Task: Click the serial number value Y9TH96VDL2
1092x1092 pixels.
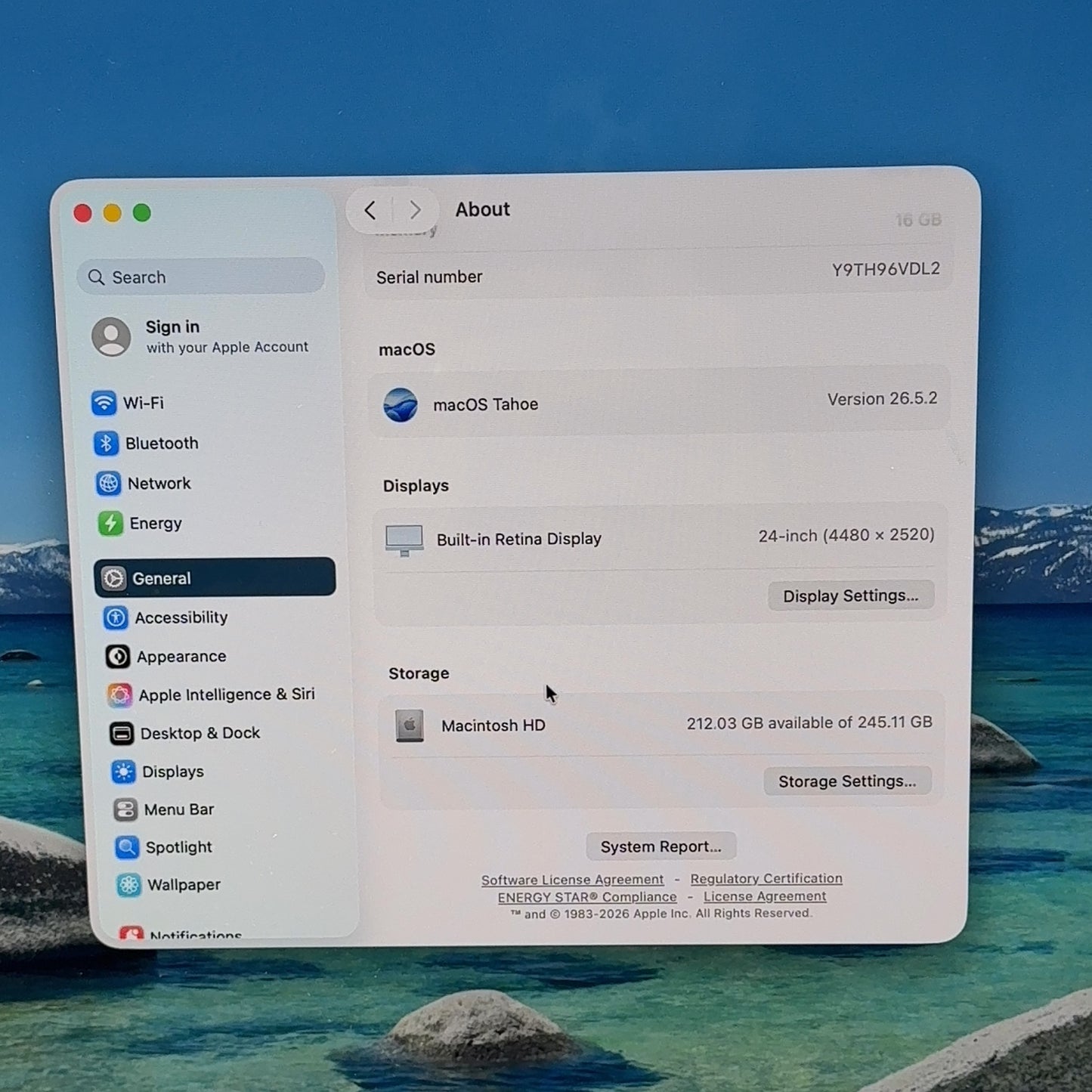Action: [x=886, y=269]
